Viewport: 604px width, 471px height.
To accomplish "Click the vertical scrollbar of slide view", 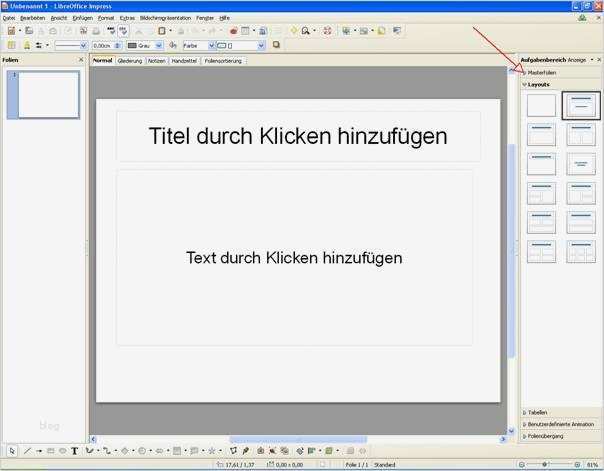I will [x=511, y=250].
